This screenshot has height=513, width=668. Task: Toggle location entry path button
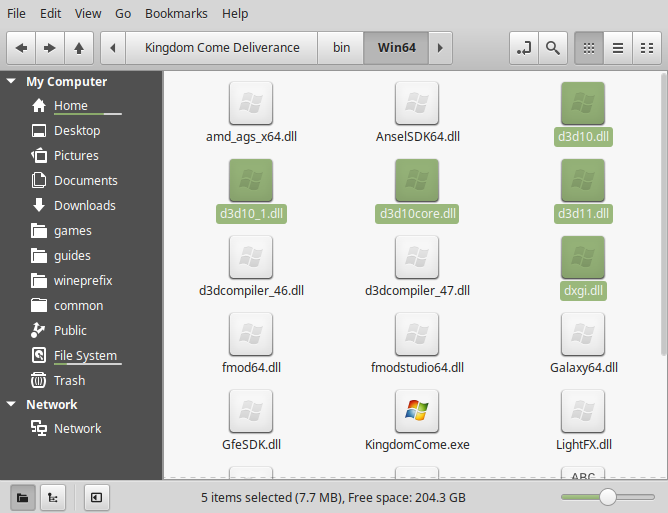(524, 48)
